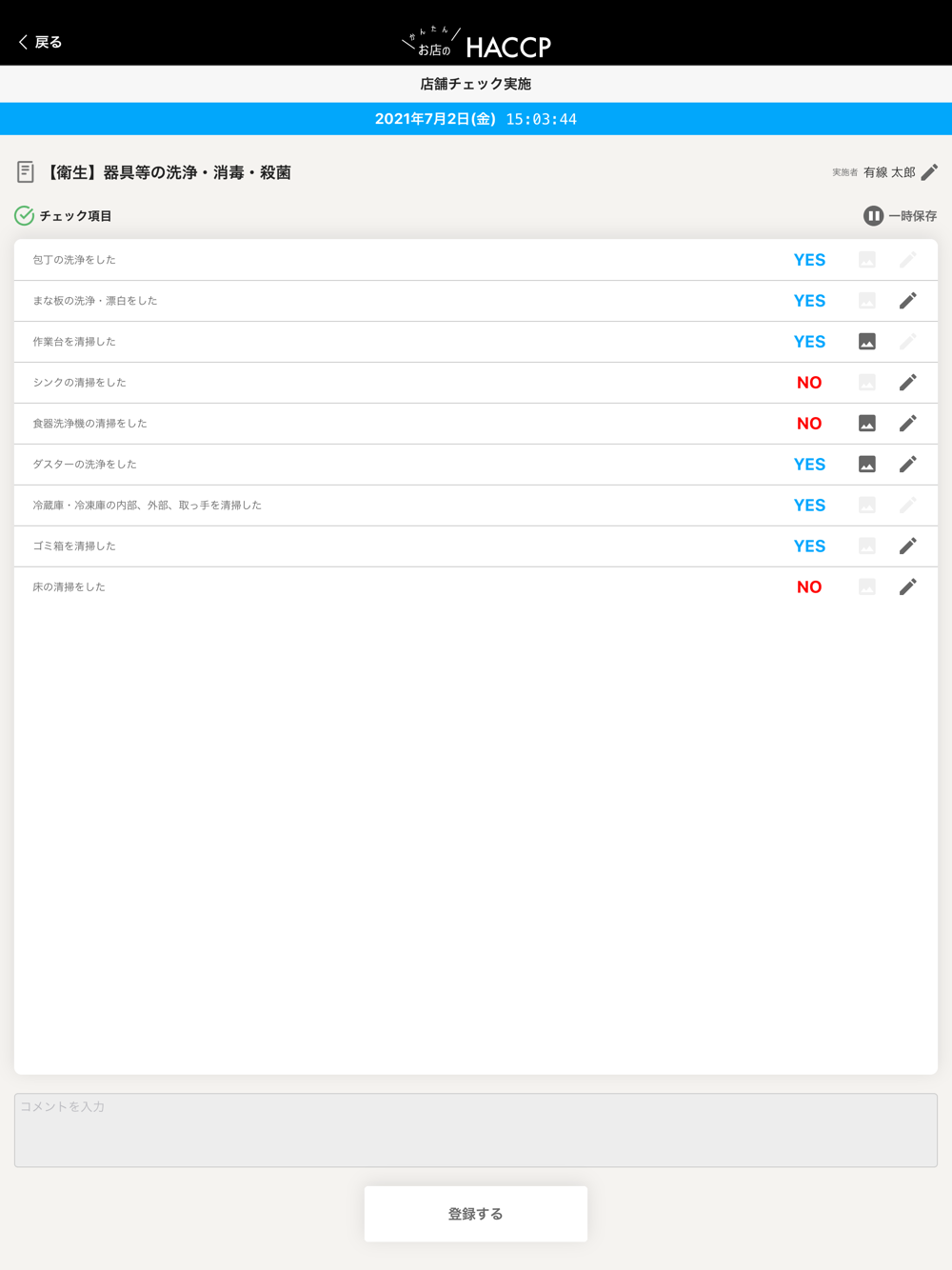952x1270 pixels.
Task: Click the pencil icon for ゴミ箱を清掃した
Action: 908,546
